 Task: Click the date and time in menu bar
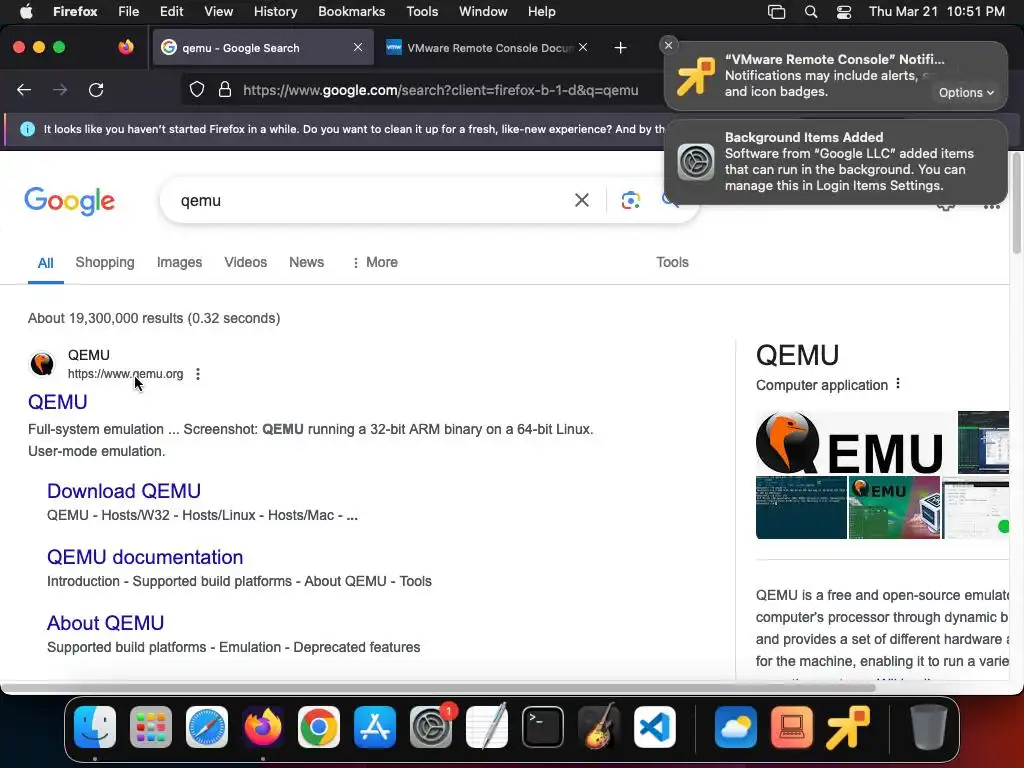(x=936, y=12)
